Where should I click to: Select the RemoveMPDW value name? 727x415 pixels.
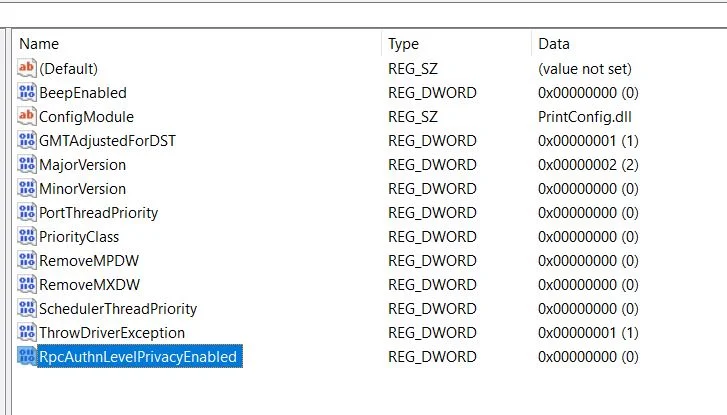89,261
